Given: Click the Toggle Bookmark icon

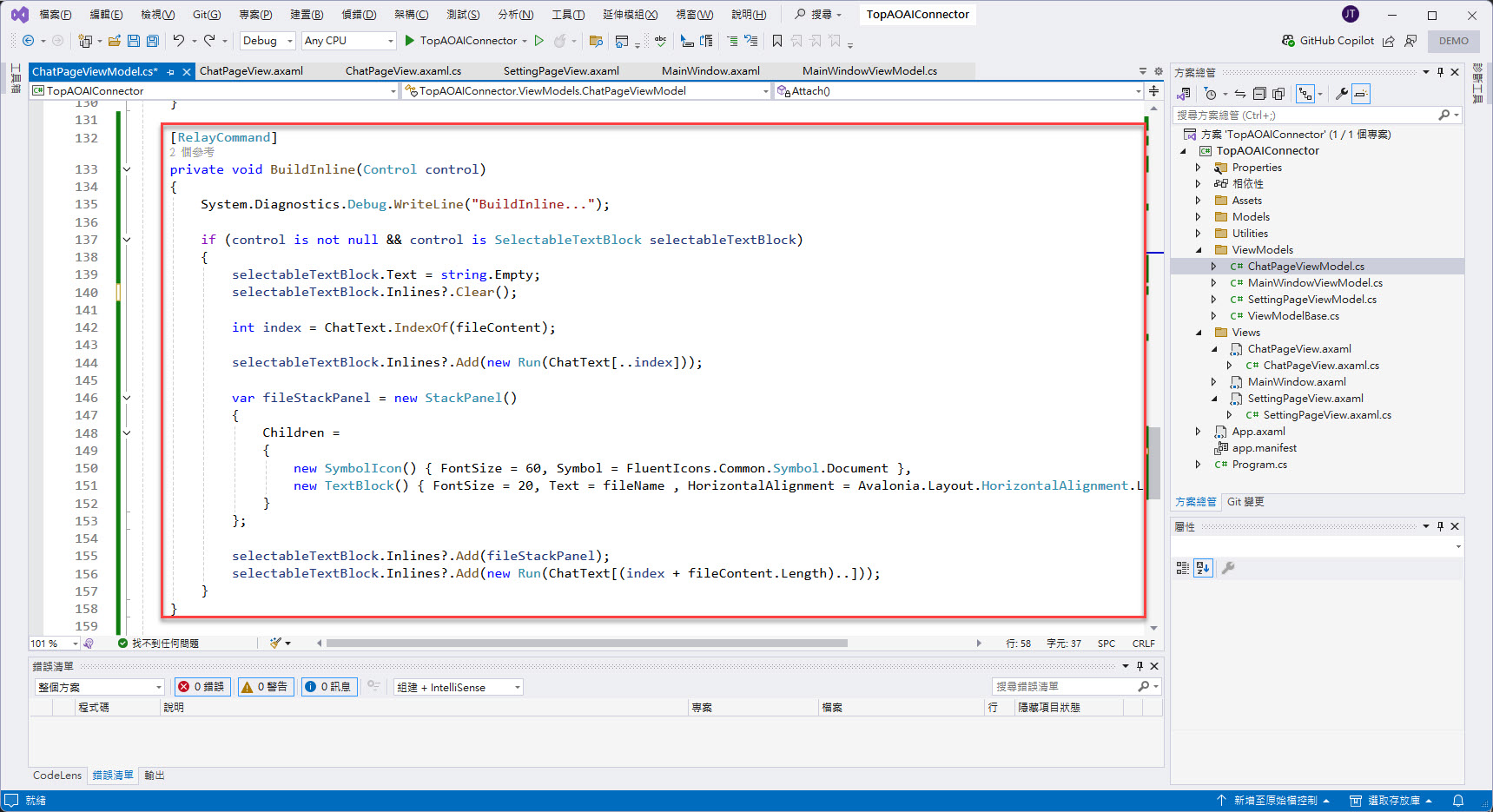Looking at the screenshot, I should (777, 41).
